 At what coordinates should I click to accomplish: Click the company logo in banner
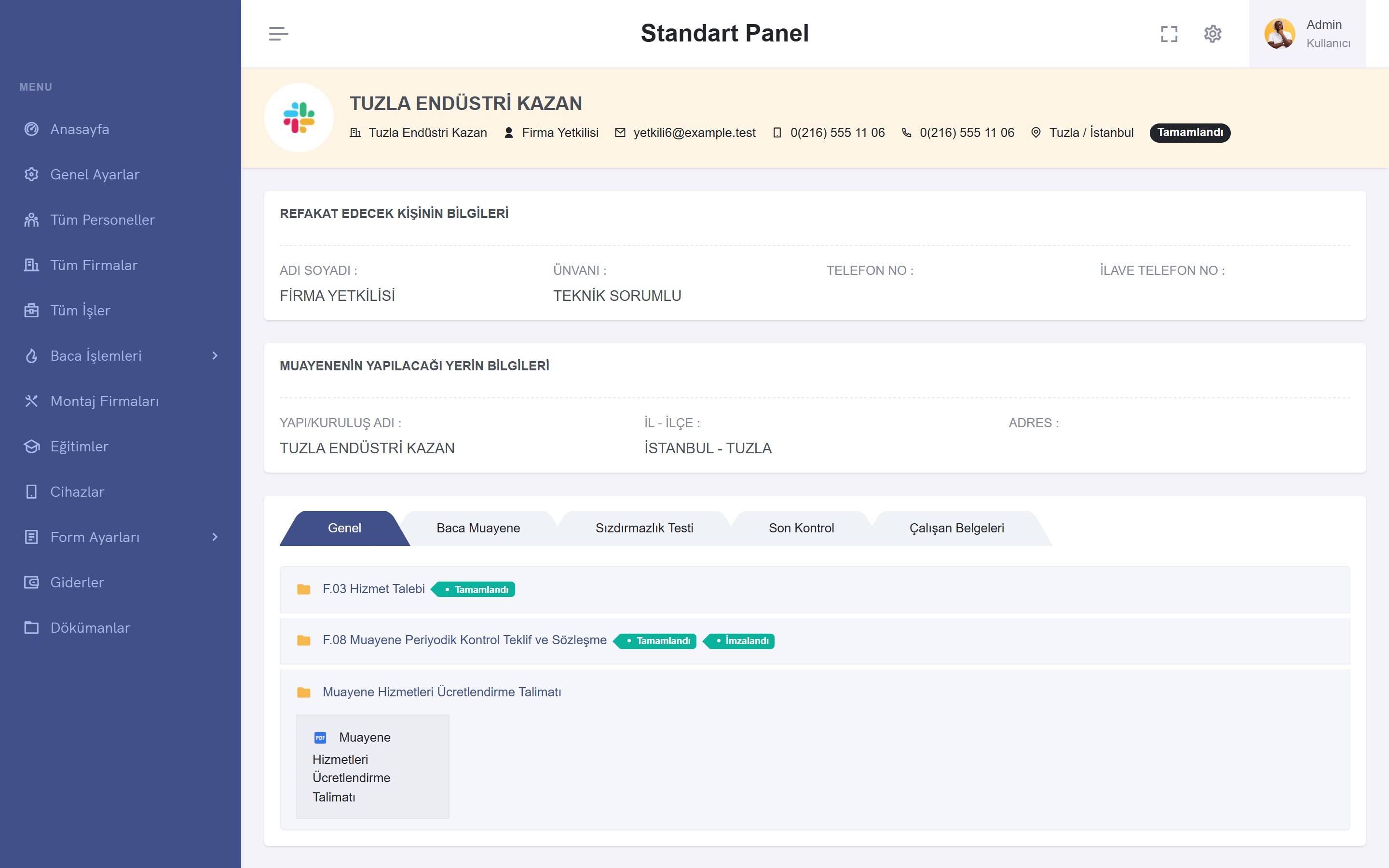pos(299,118)
